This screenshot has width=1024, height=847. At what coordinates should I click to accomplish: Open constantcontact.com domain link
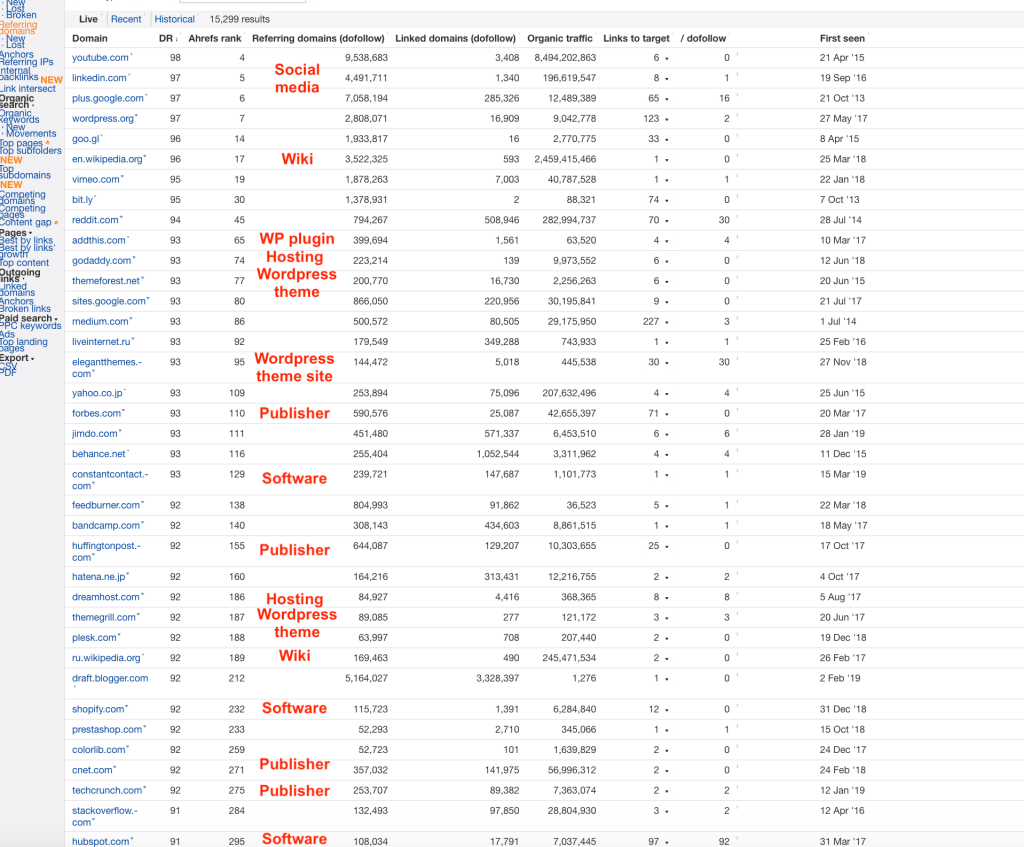pos(110,480)
